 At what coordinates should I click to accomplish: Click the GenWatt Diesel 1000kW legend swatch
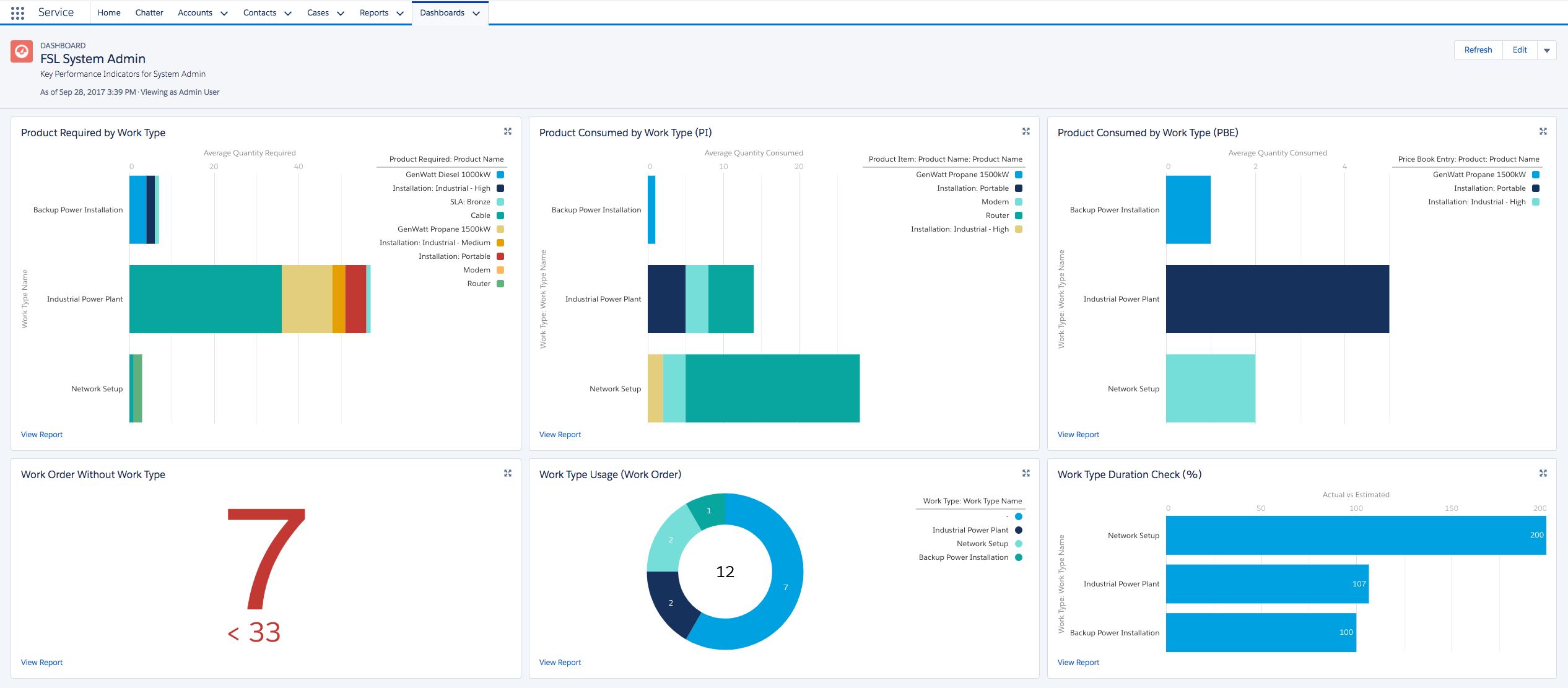click(x=500, y=175)
